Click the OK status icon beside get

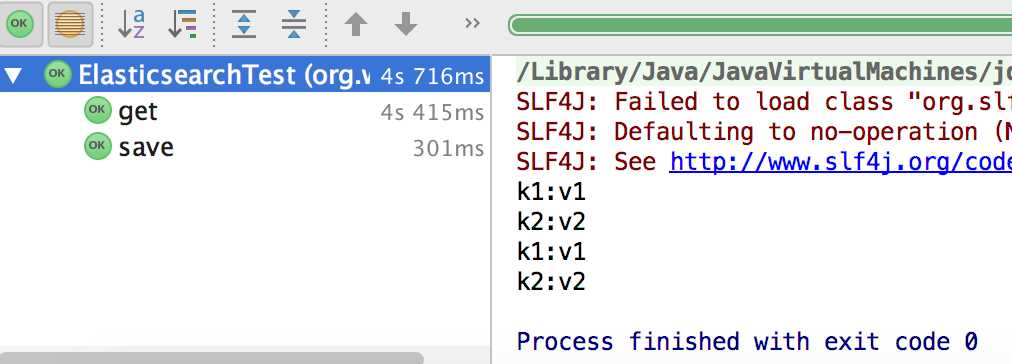coord(97,110)
